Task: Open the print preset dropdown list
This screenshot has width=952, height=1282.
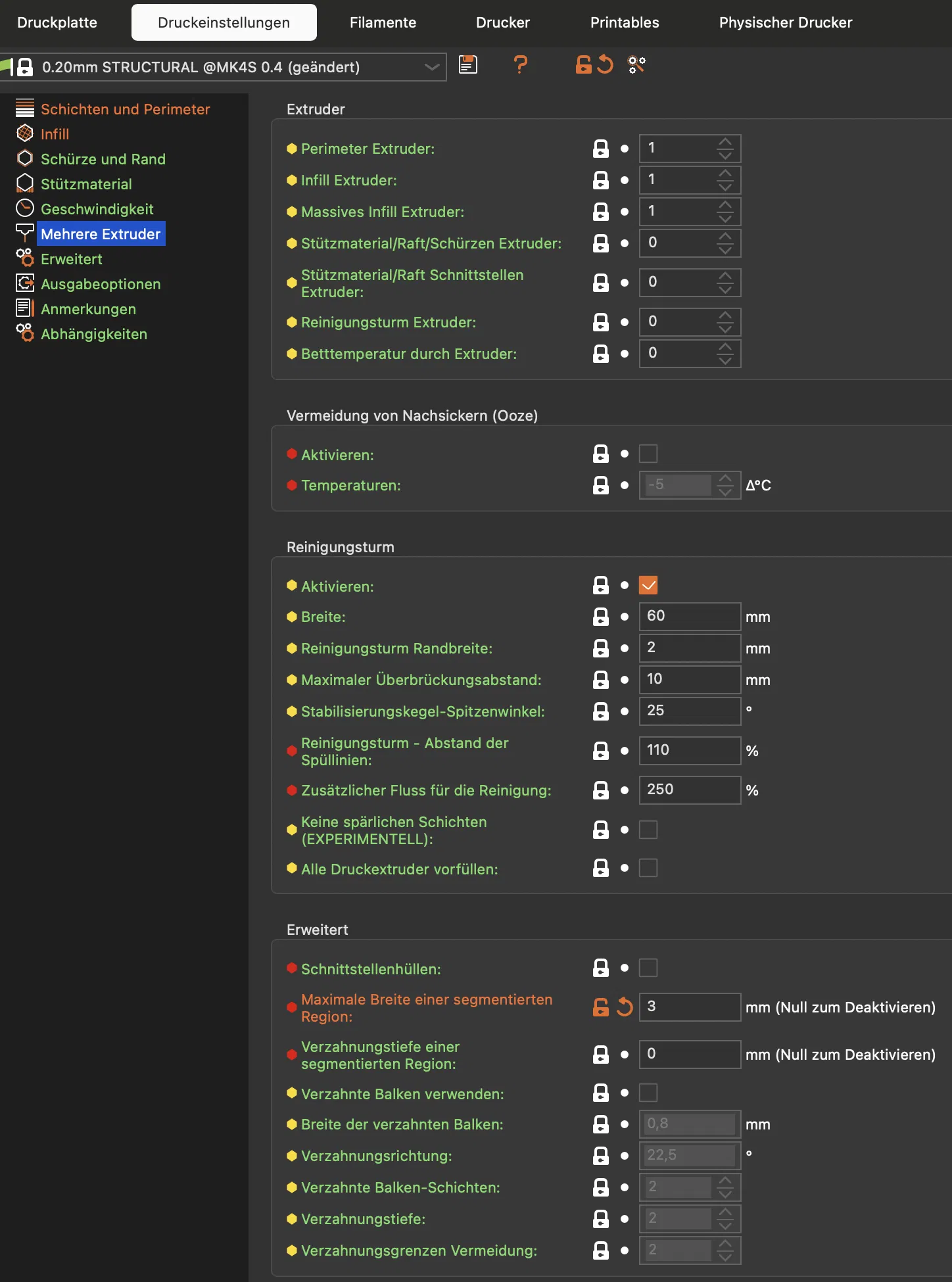Action: (431, 67)
